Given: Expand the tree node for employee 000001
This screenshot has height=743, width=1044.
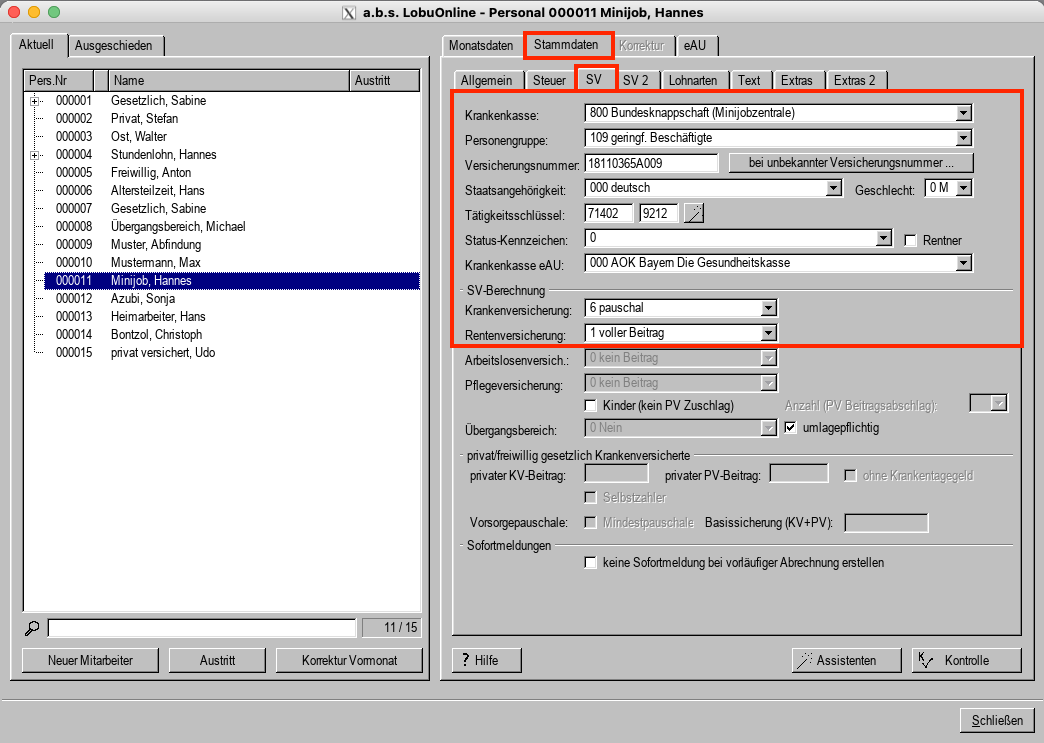Looking at the screenshot, I should point(36,101).
